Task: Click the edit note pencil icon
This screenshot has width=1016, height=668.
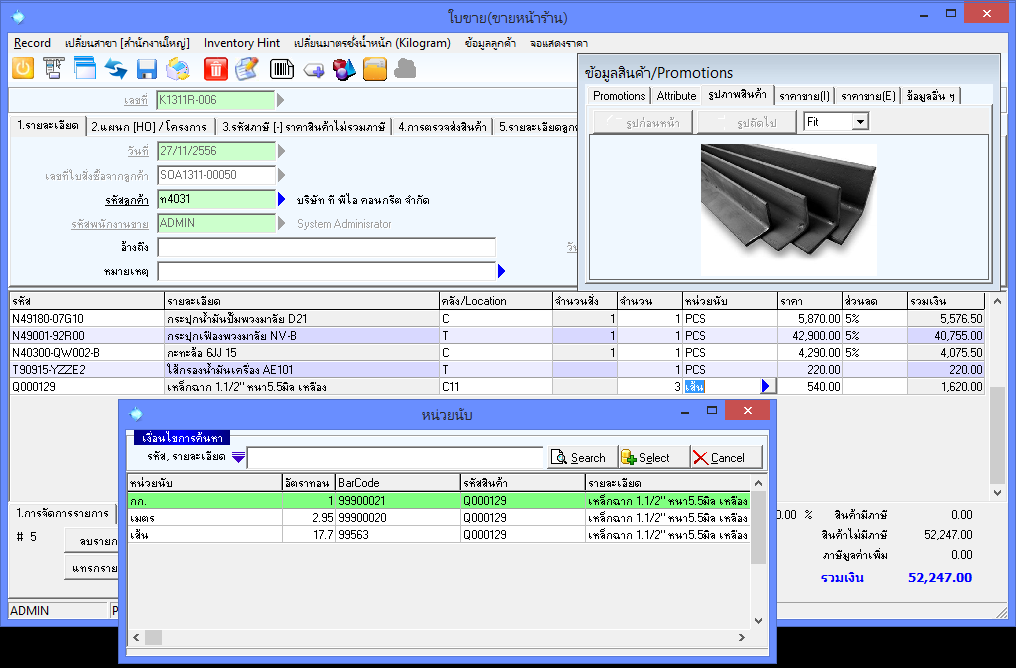Action: [247, 69]
